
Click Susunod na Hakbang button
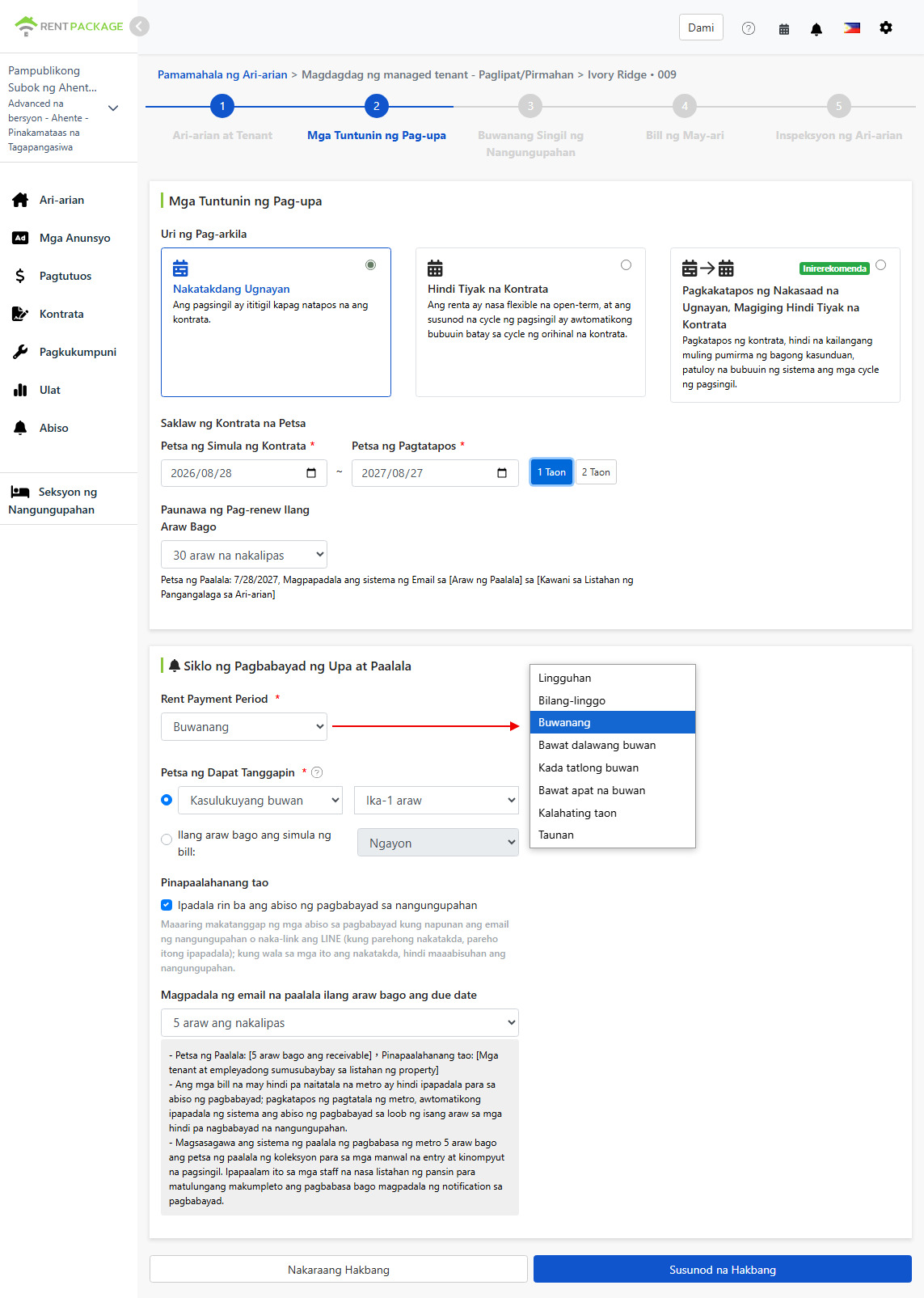723,1269
